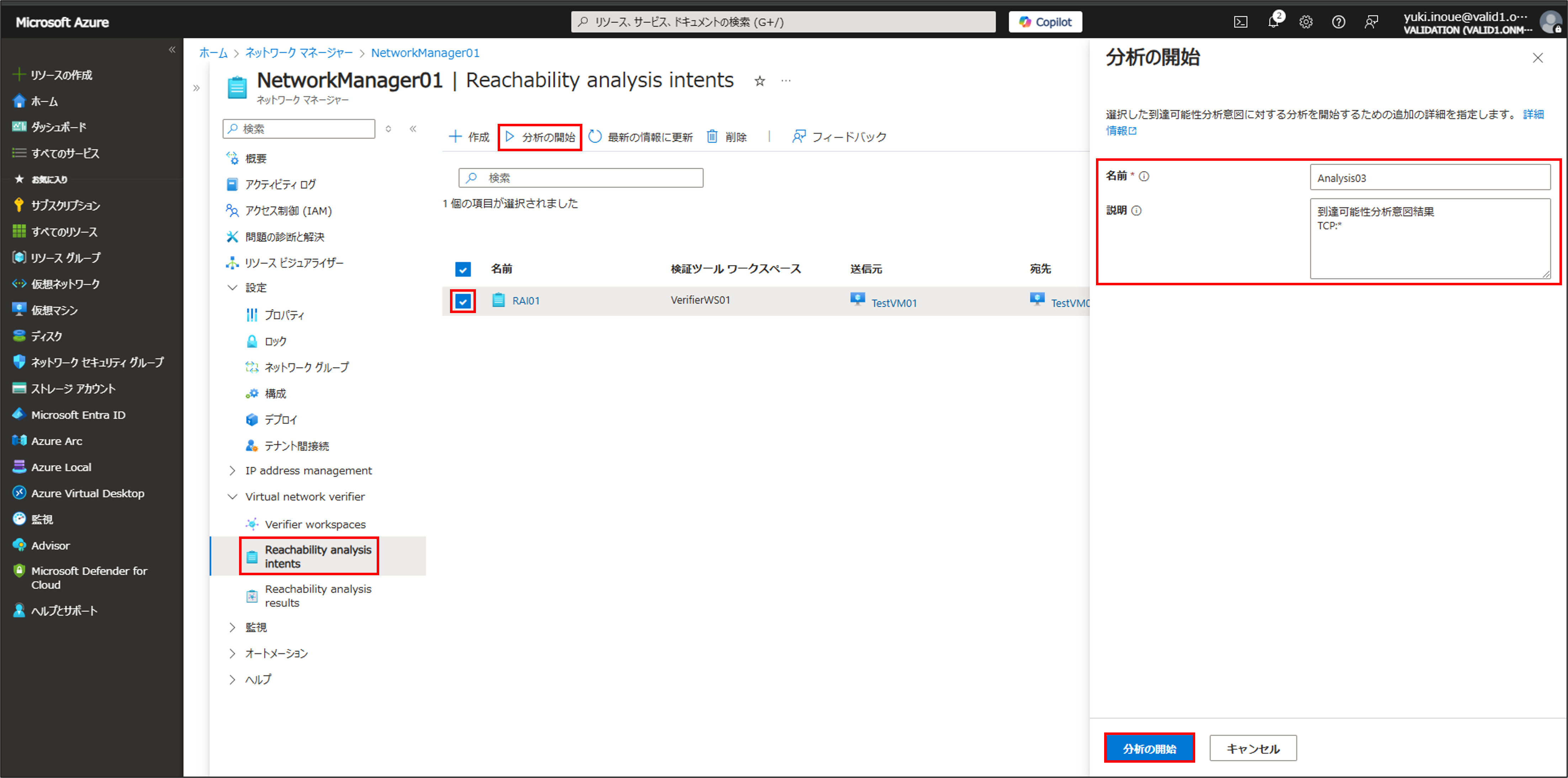This screenshot has width=1568, height=778.
Task: Open Network groups under settings
Action: (x=297, y=367)
